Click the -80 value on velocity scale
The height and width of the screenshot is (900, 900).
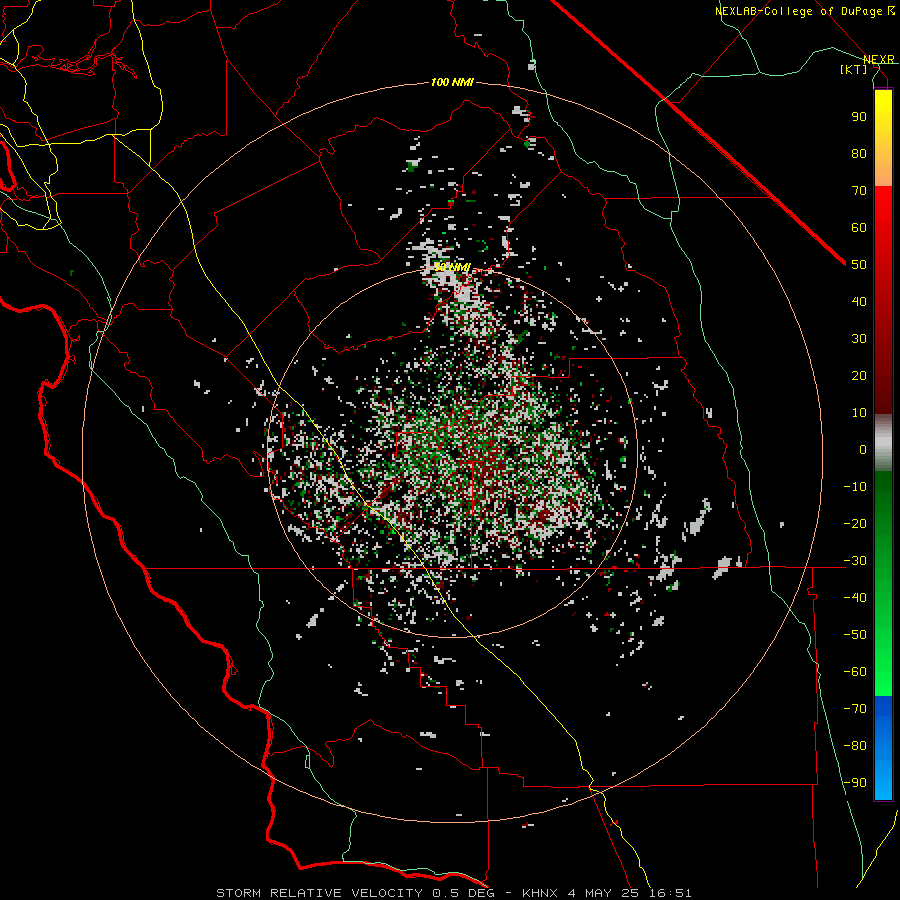tap(855, 746)
